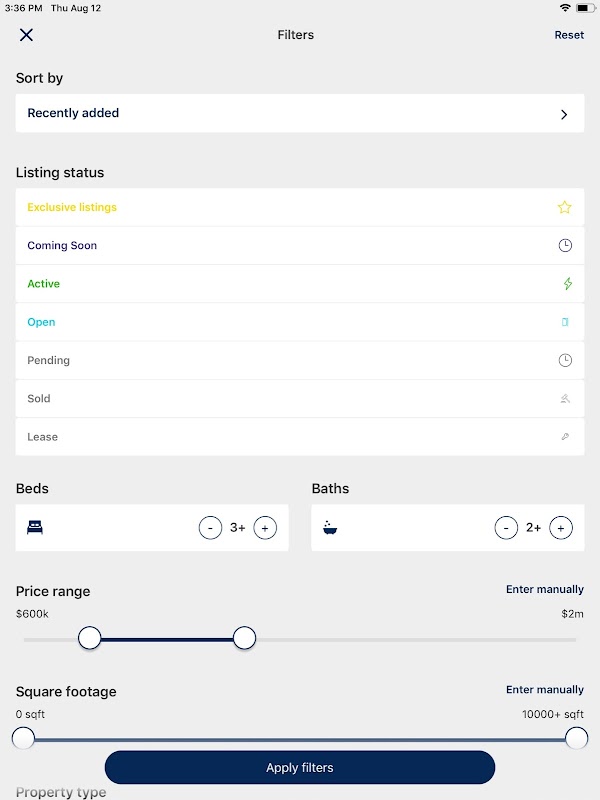Tap the bed icon under Beds

pos(35,528)
